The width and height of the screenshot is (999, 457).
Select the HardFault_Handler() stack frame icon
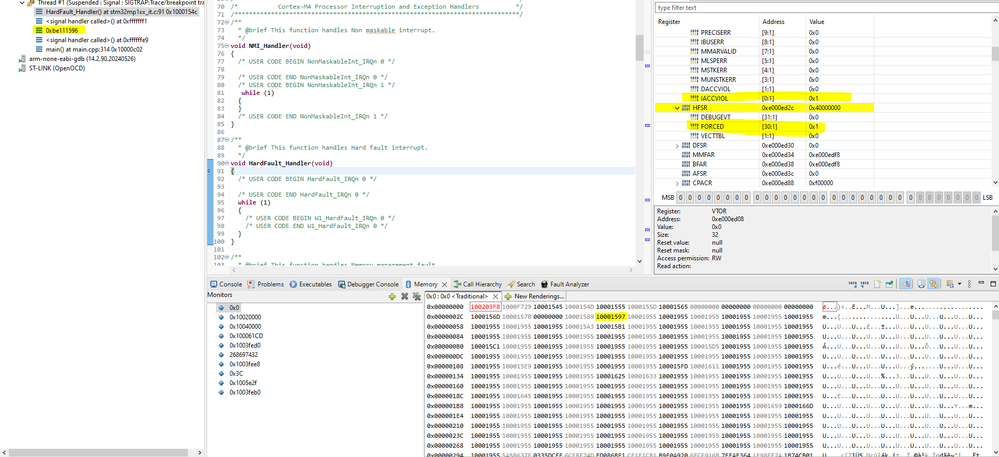[x=39, y=10]
